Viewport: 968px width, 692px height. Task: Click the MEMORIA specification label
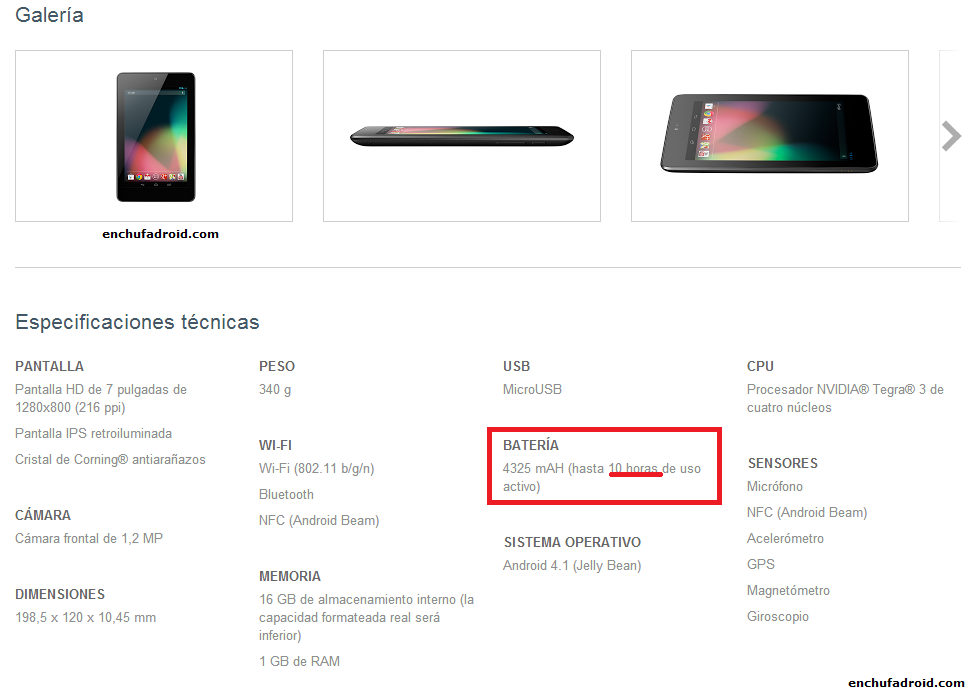[290, 576]
